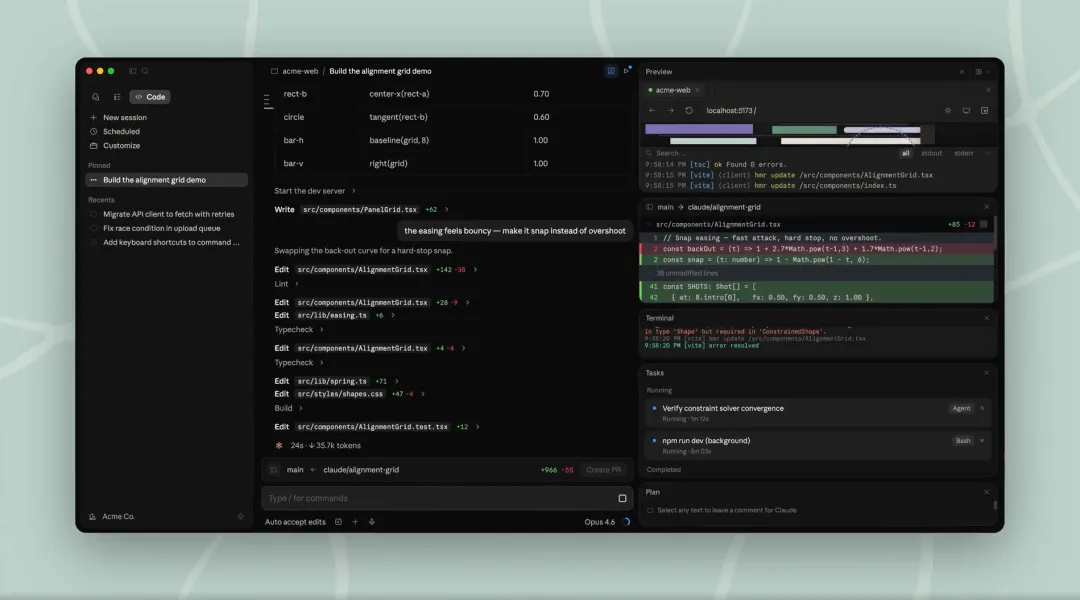Close the Preview panel with its X

(x=962, y=72)
